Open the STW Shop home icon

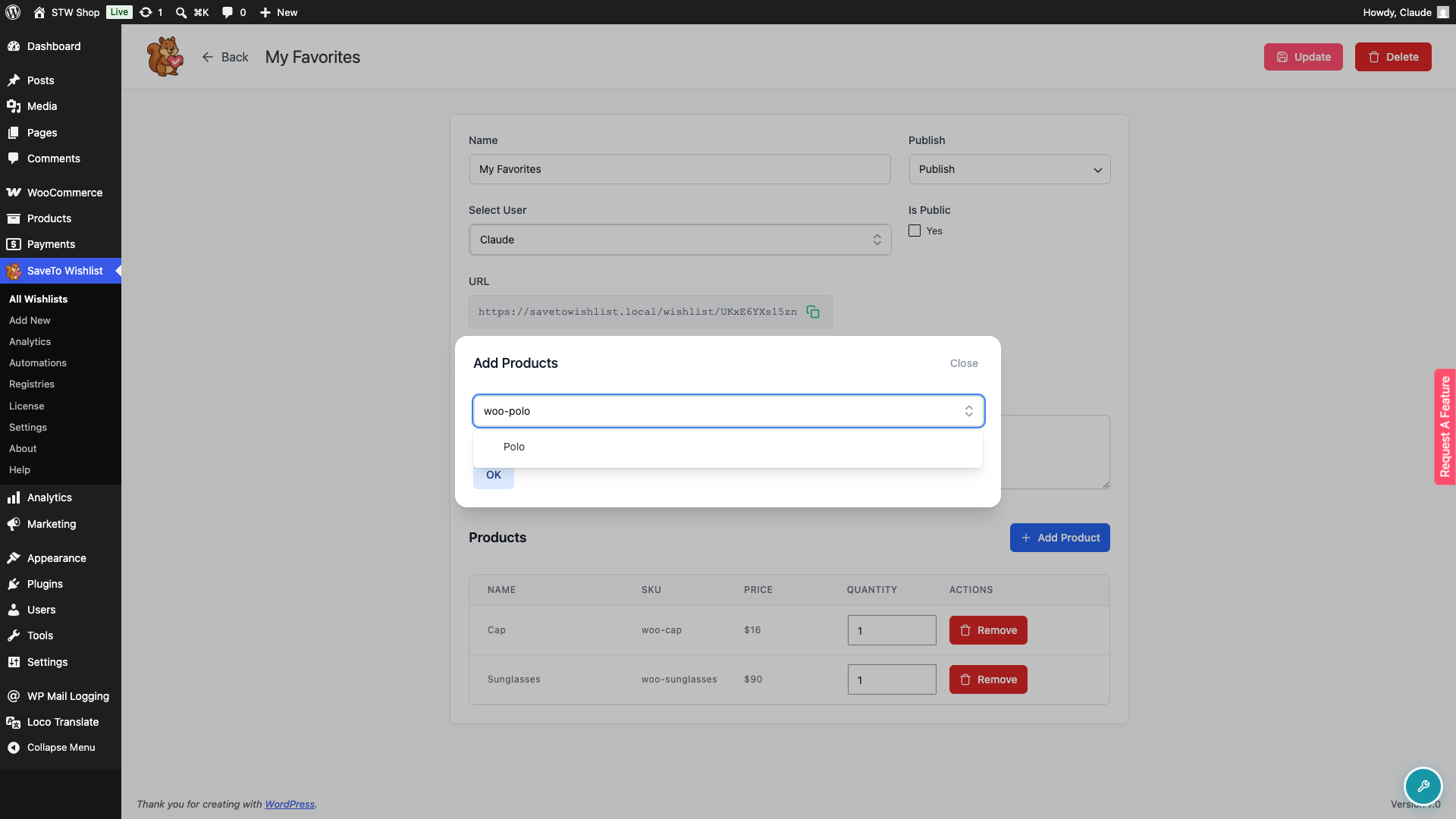39,12
